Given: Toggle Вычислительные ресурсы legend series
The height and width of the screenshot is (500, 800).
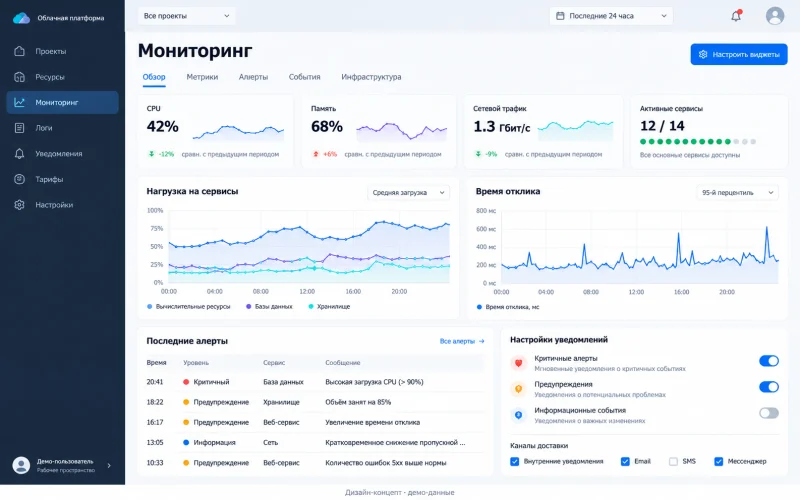Looking at the screenshot, I should click(x=188, y=307).
